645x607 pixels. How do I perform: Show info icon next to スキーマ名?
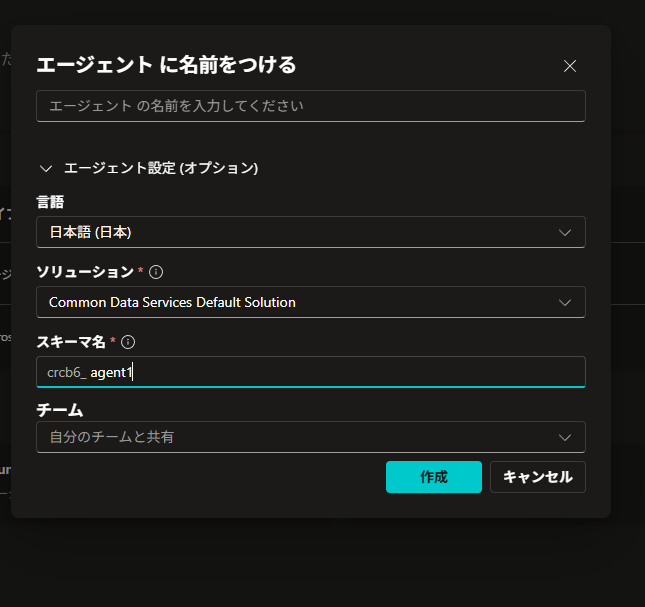tap(128, 342)
